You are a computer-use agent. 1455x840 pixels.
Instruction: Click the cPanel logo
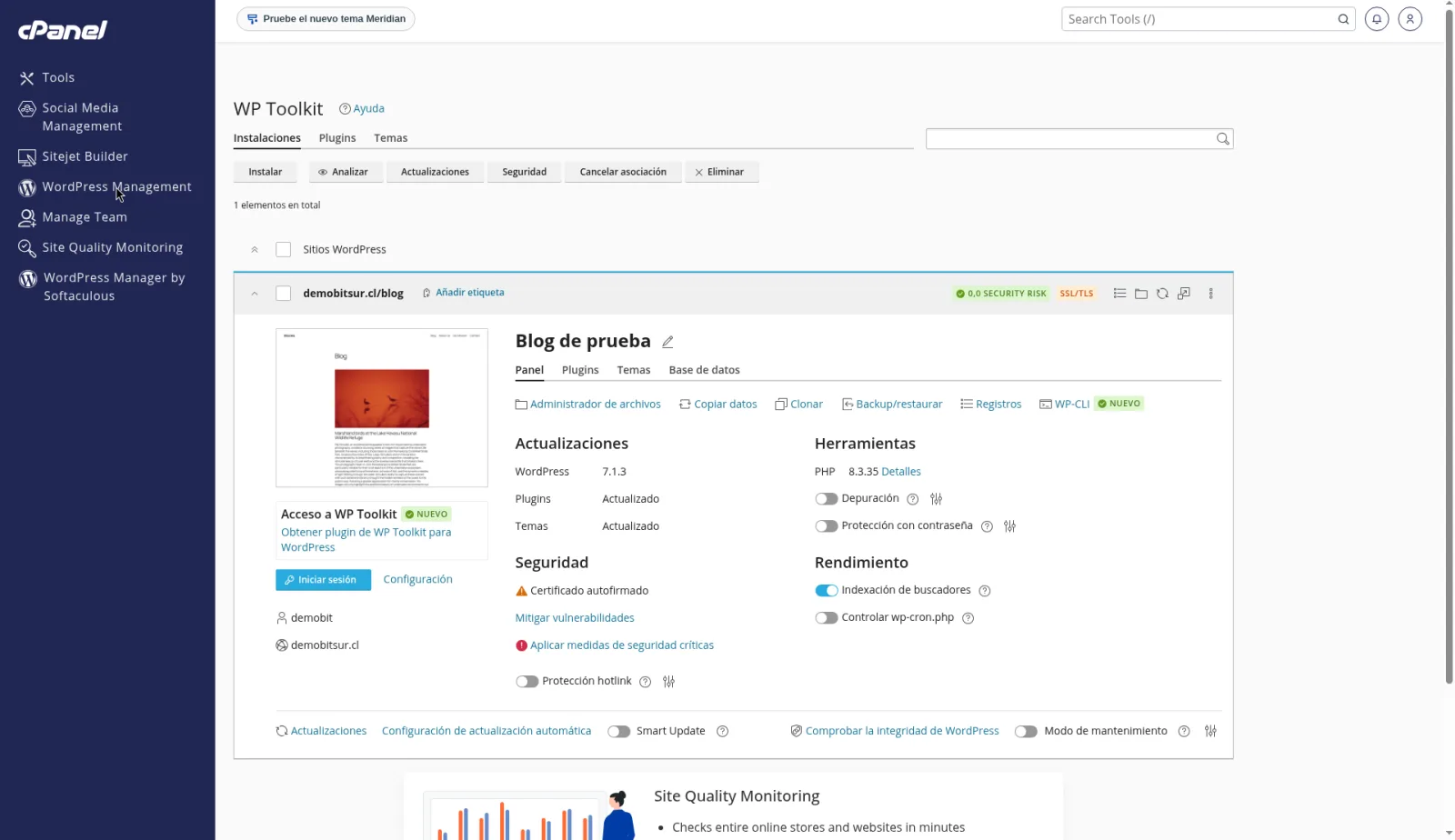(63, 30)
